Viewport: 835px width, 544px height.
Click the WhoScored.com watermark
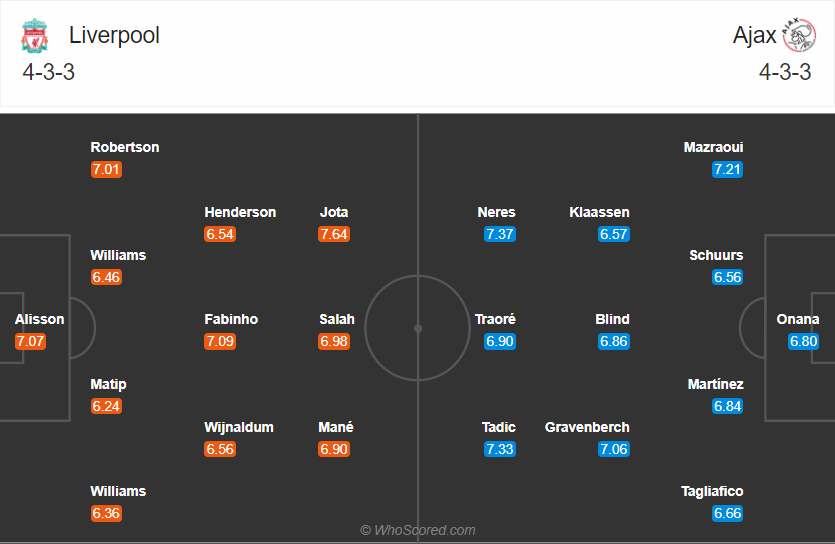[x=418, y=530]
